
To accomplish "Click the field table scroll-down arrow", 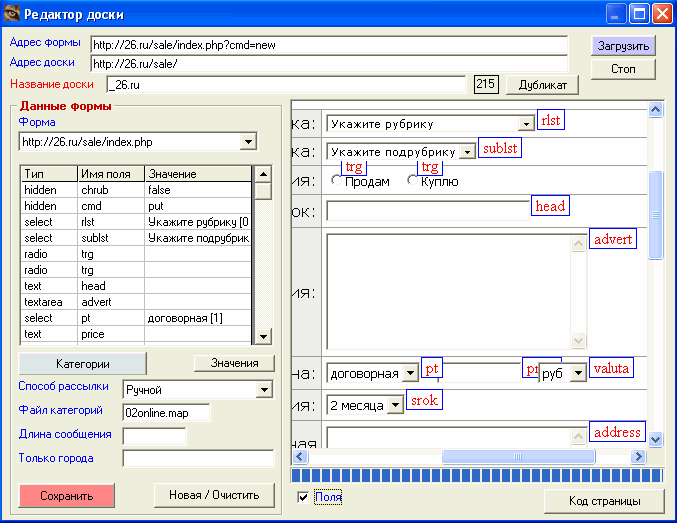I will point(263,336).
